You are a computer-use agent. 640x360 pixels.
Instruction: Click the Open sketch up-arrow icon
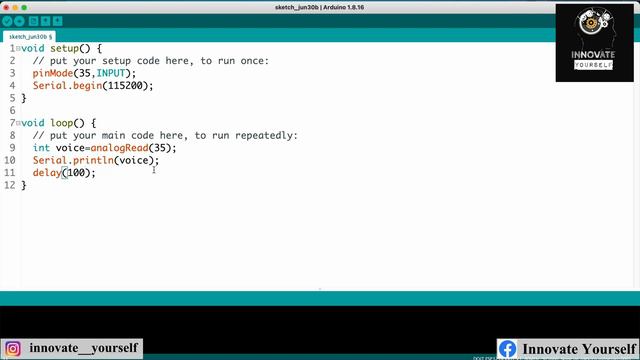45,21
